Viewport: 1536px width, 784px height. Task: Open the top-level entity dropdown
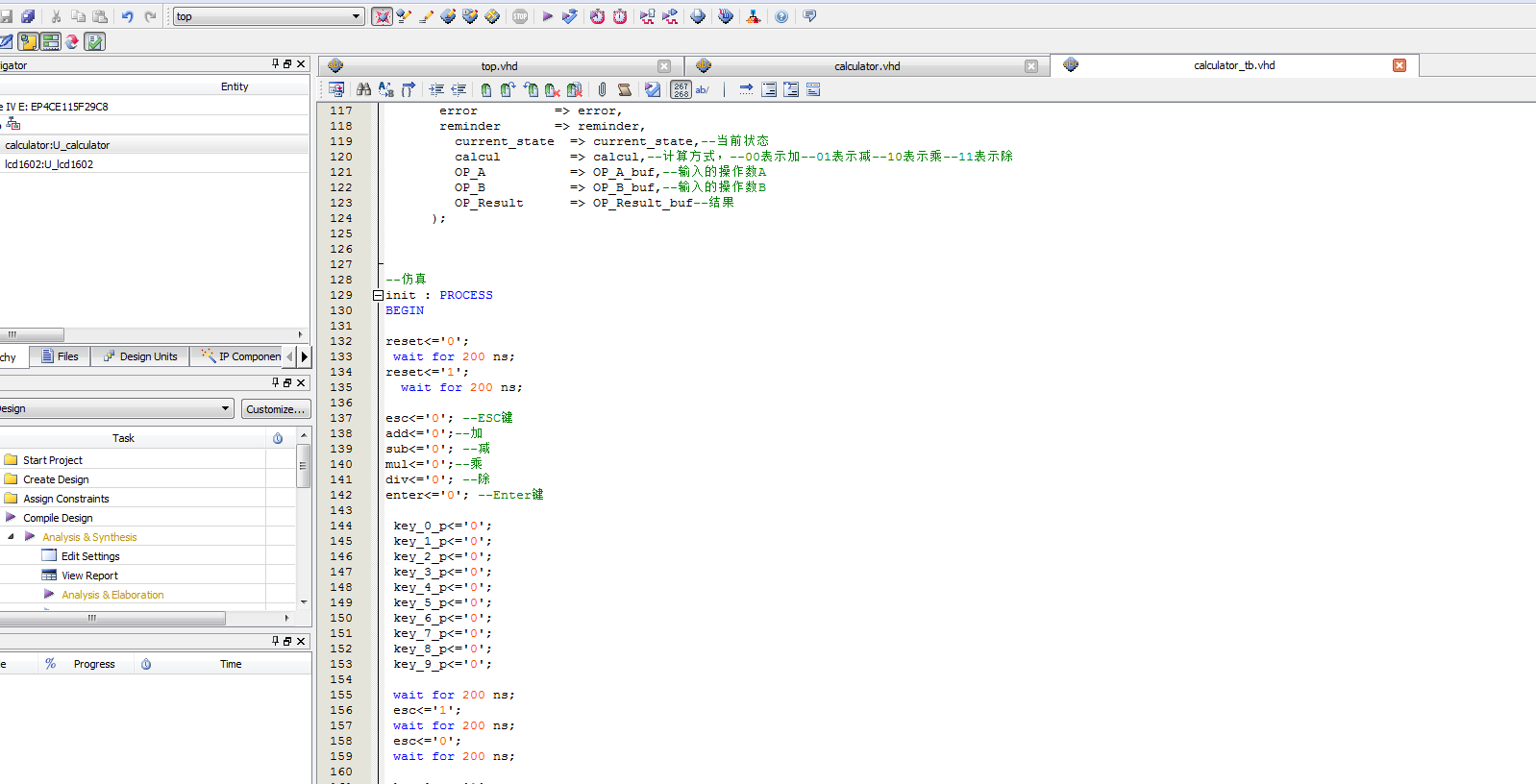(357, 16)
